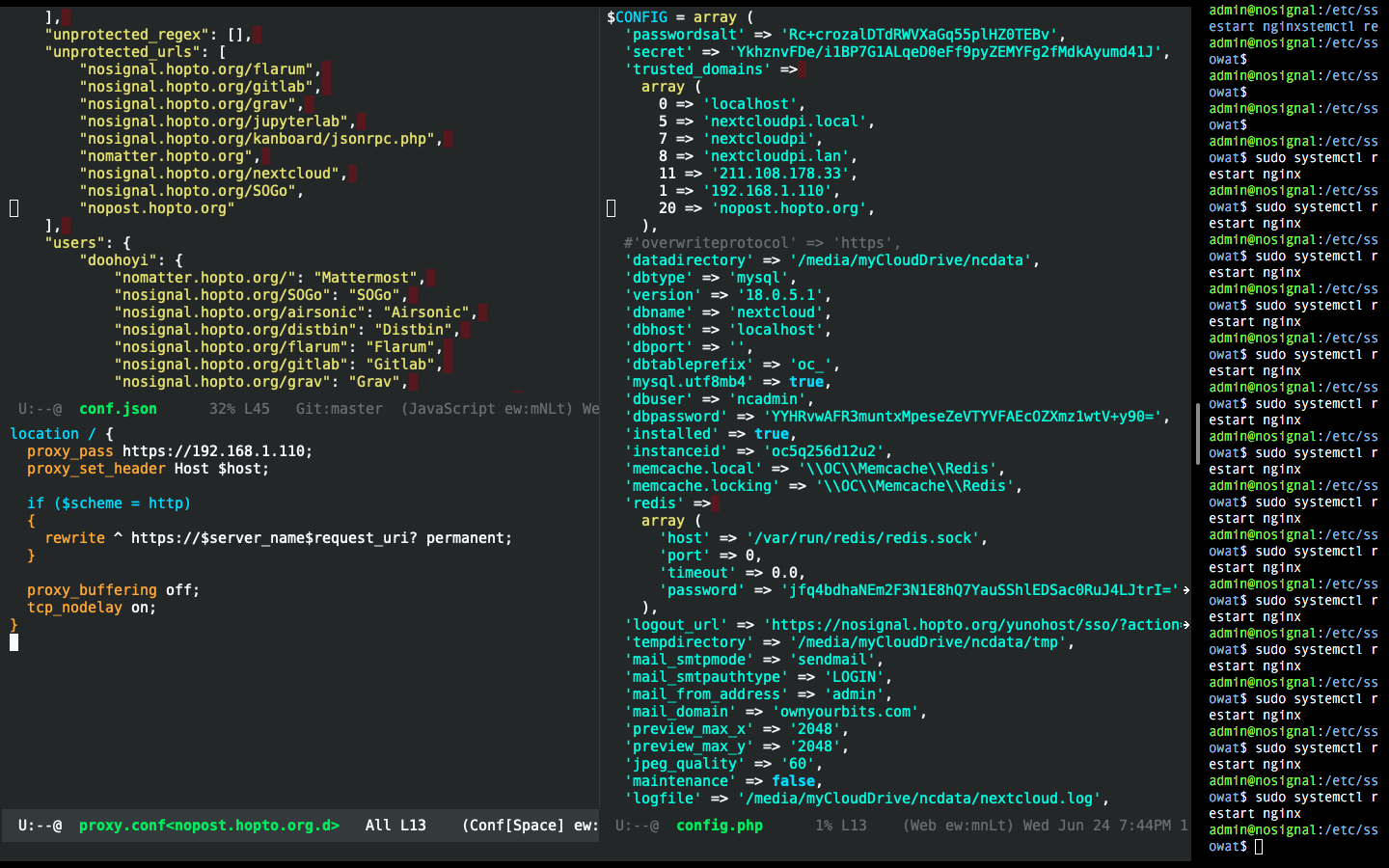
Task: Click the truncation arrow on redis password line
Action: 1185,590
